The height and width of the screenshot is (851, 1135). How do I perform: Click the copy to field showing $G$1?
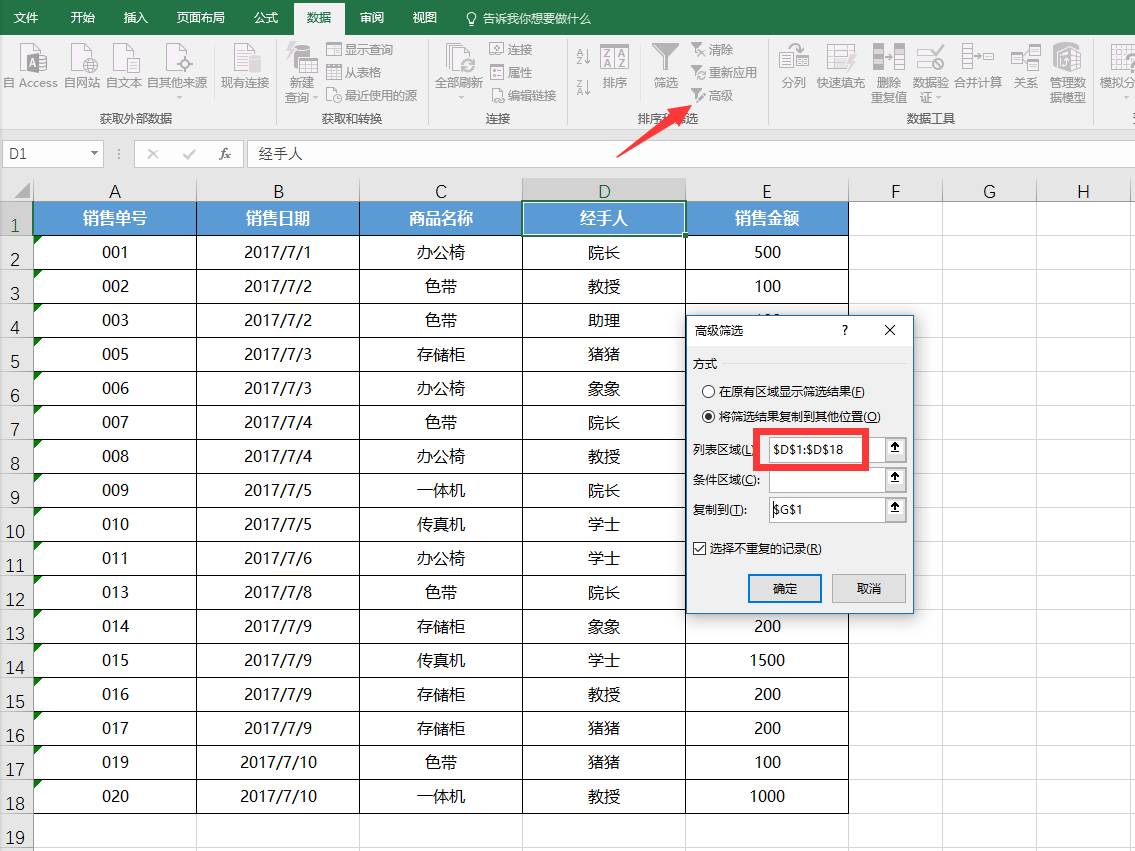[827, 509]
